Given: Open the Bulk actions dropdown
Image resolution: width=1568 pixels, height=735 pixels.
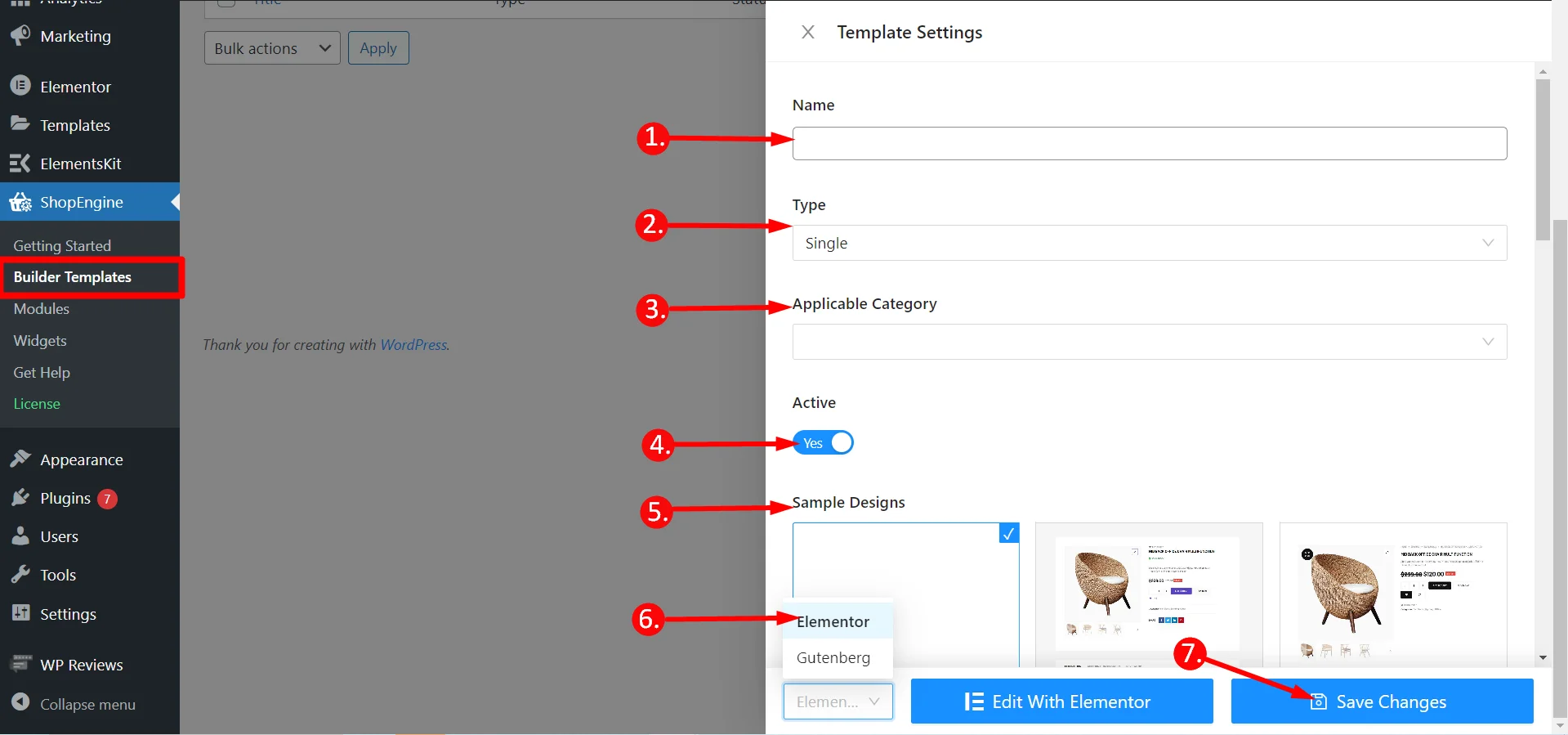Looking at the screenshot, I should click(272, 48).
